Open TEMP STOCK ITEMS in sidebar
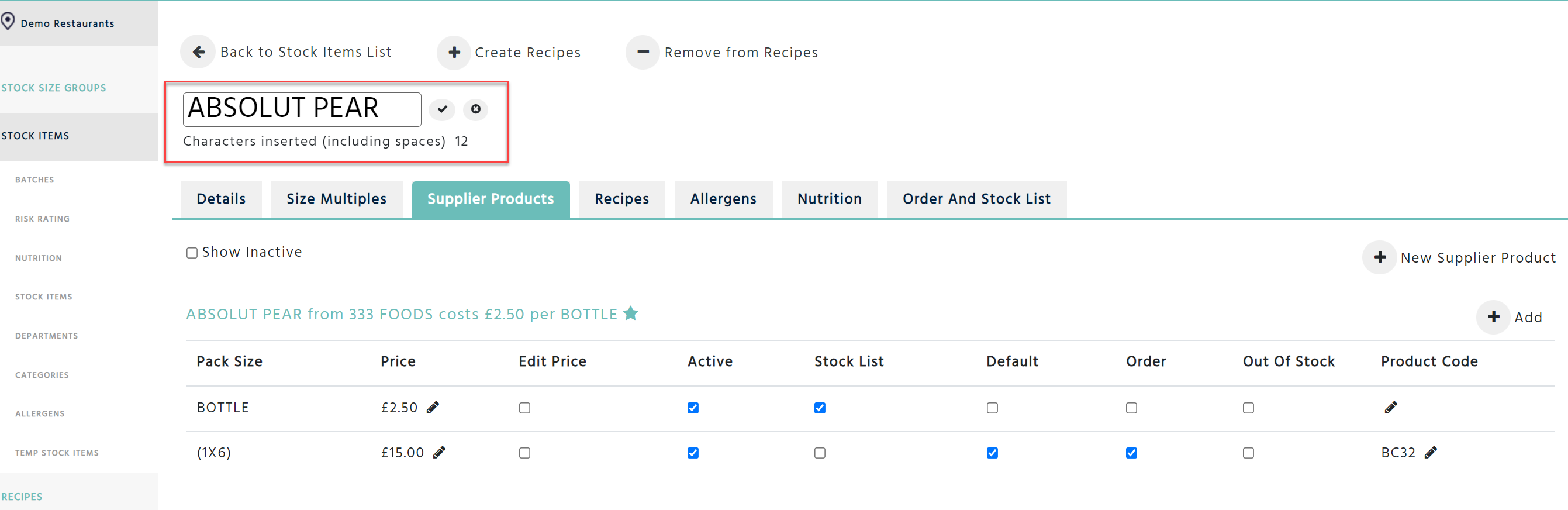Viewport: 1568px width, 510px height. [x=57, y=453]
